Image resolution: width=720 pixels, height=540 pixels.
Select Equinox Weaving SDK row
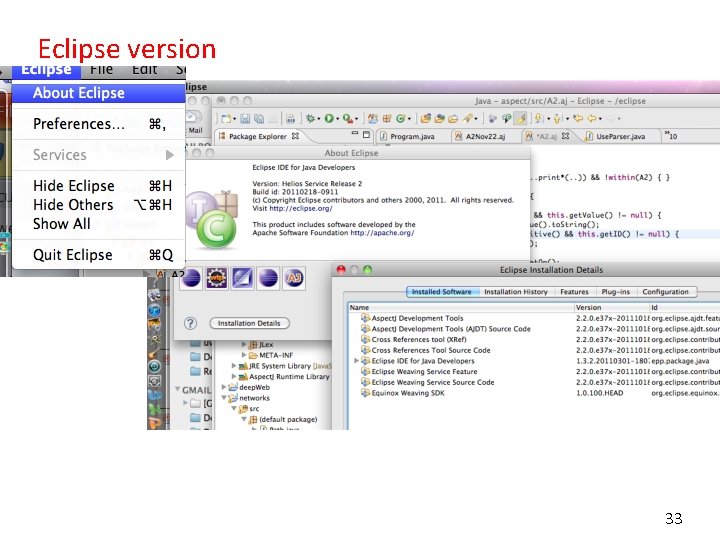tap(534, 393)
